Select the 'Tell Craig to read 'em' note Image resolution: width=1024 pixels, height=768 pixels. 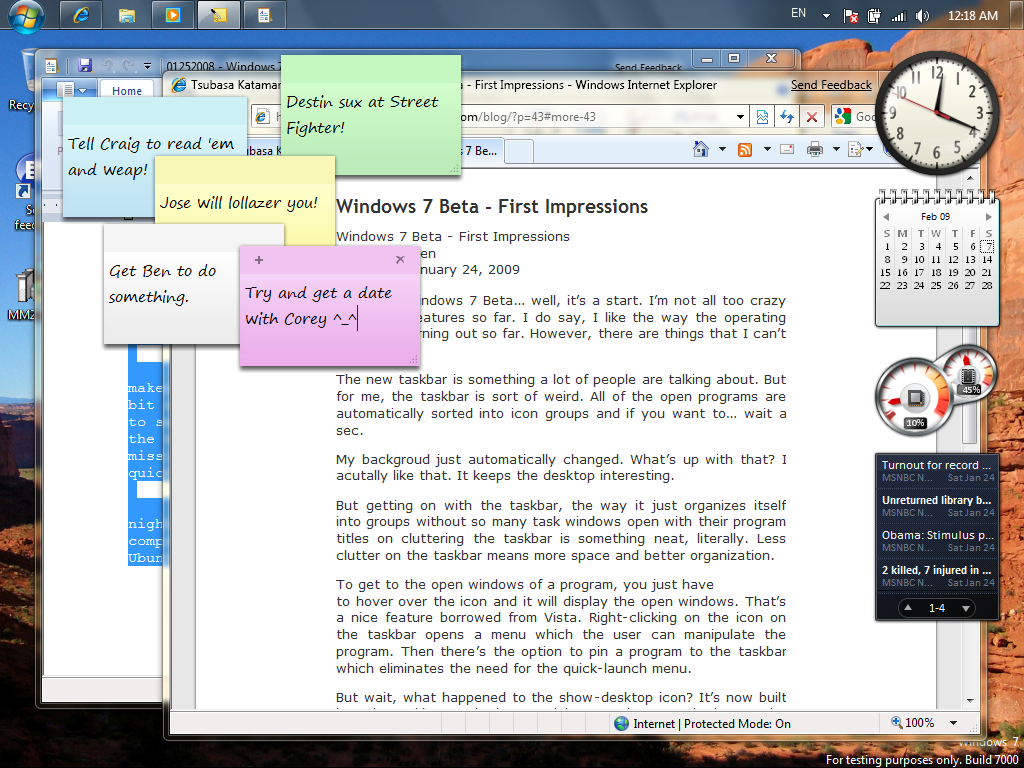tap(154, 157)
